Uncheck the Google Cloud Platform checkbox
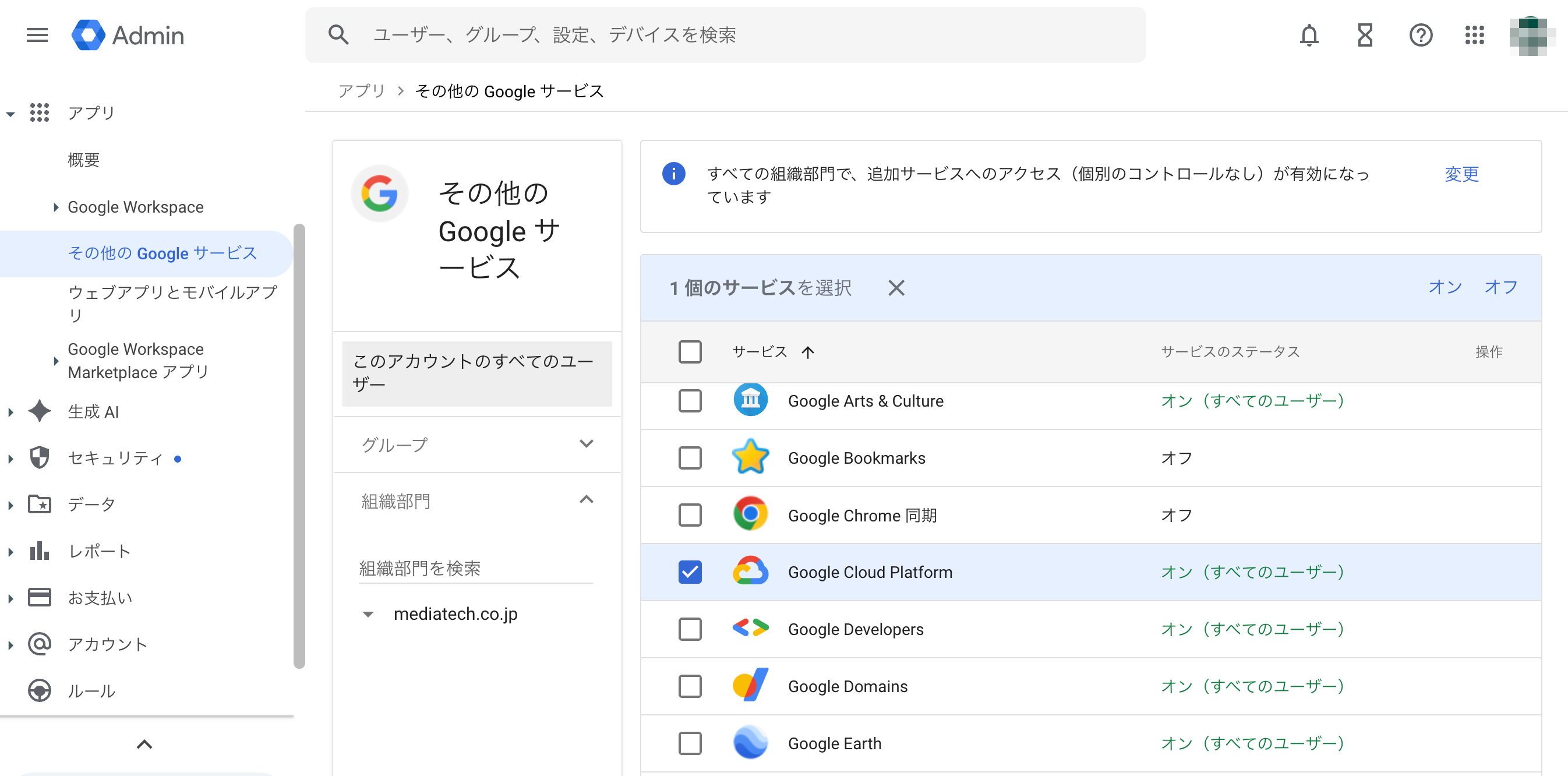This screenshot has width=1568, height=776. [x=690, y=572]
